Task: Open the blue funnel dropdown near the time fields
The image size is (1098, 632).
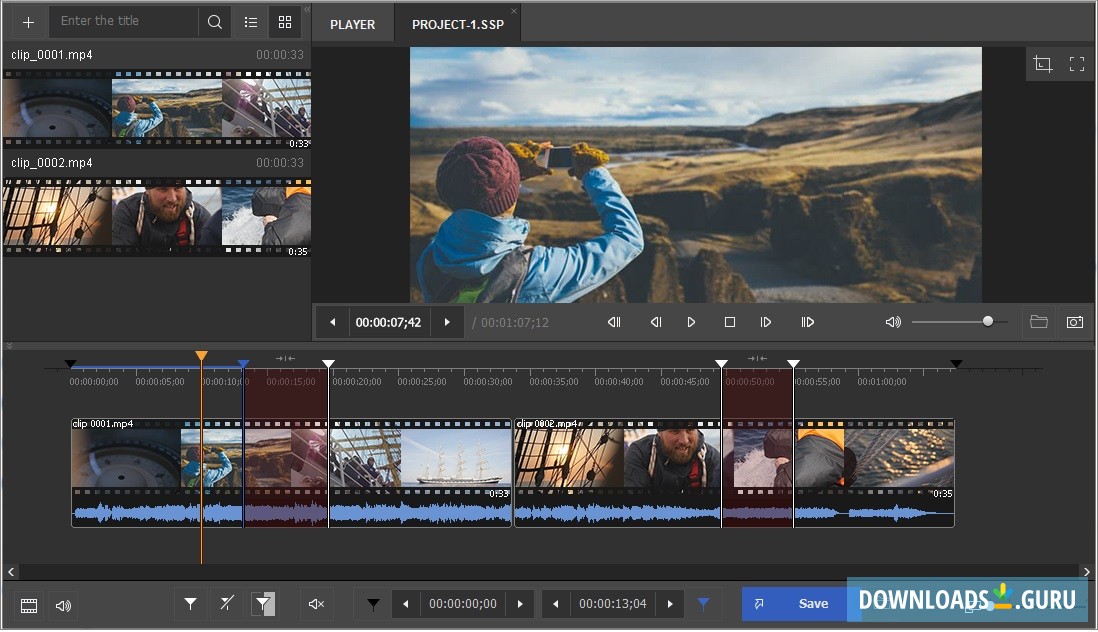Action: [703, 604]
